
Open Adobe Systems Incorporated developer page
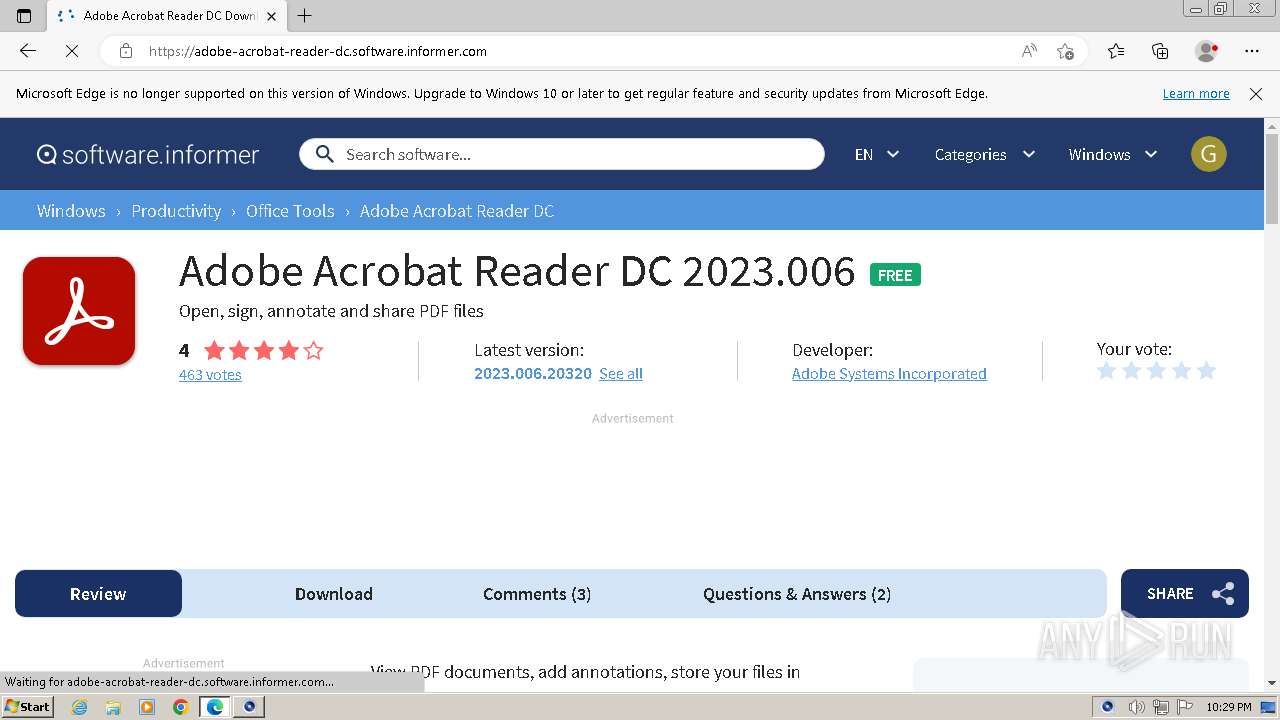(889, 374)
